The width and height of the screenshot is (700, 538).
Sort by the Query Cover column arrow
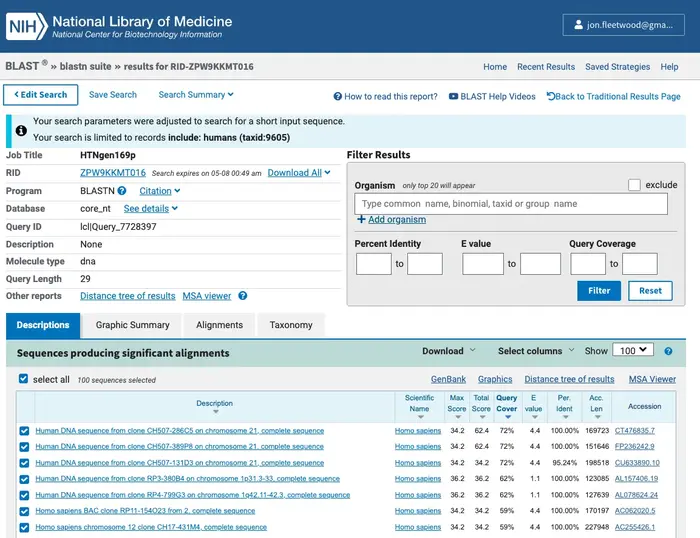(x=508, y=417)
